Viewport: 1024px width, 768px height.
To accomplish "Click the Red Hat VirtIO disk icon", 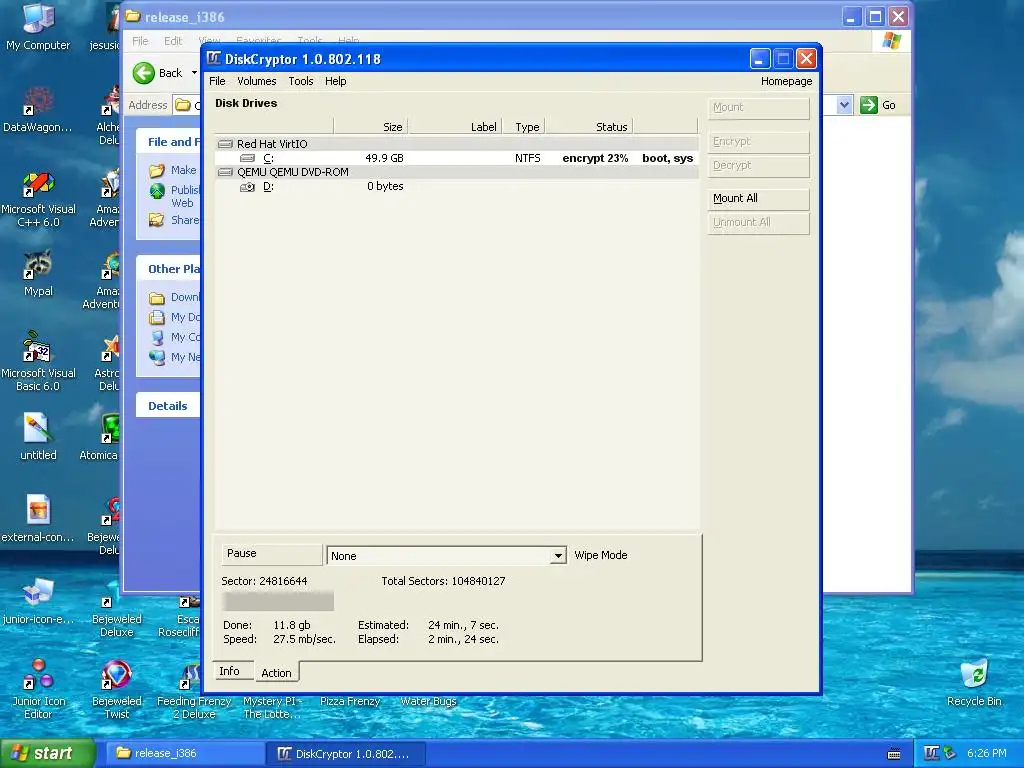I will 225,144.
